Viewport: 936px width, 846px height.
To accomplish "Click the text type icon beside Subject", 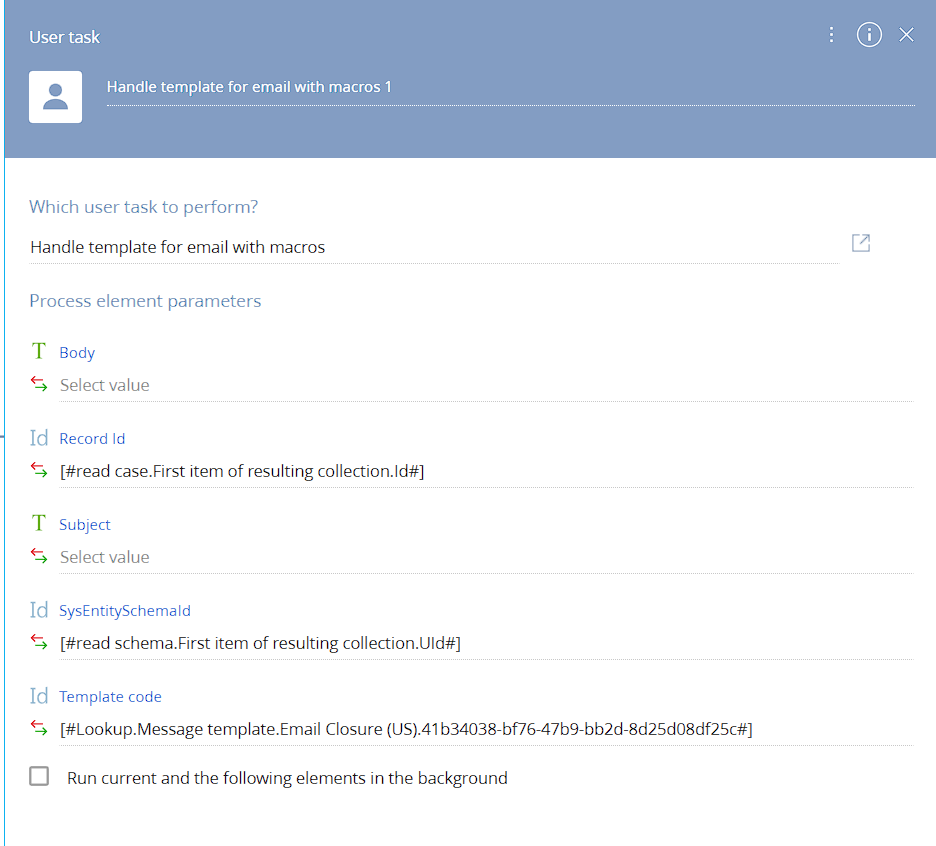I will pos(39,523).
